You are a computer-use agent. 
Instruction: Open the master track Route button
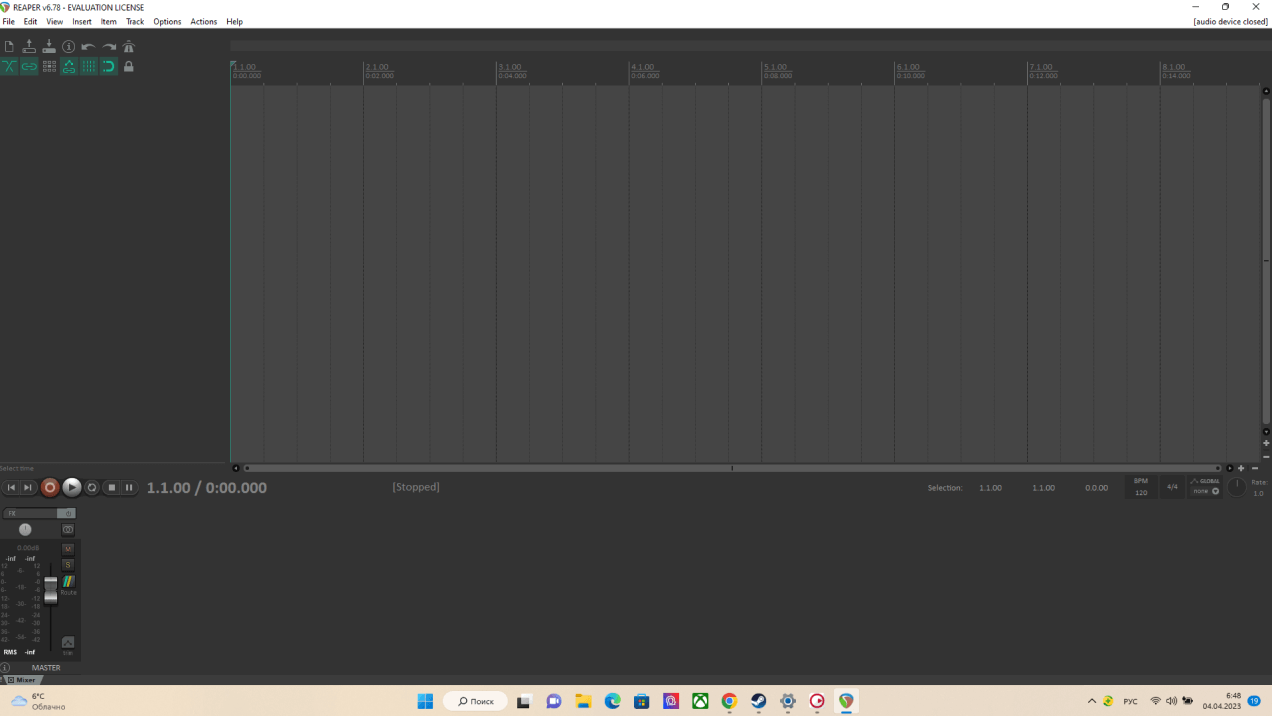click(x=68, y=584)
